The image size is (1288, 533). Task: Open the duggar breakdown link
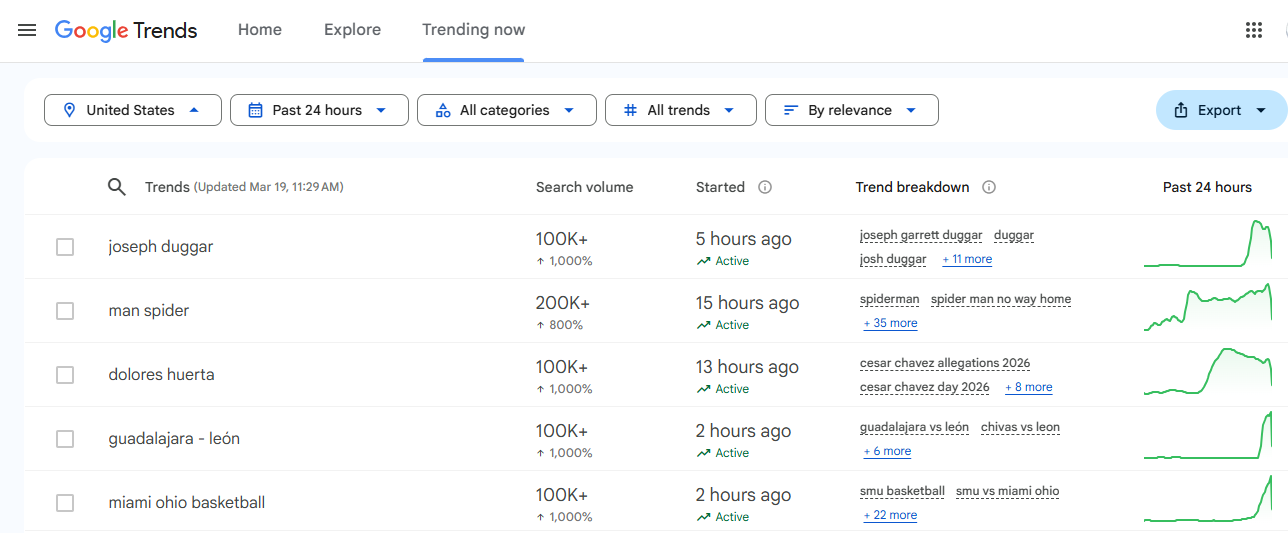click(1014, 235)
